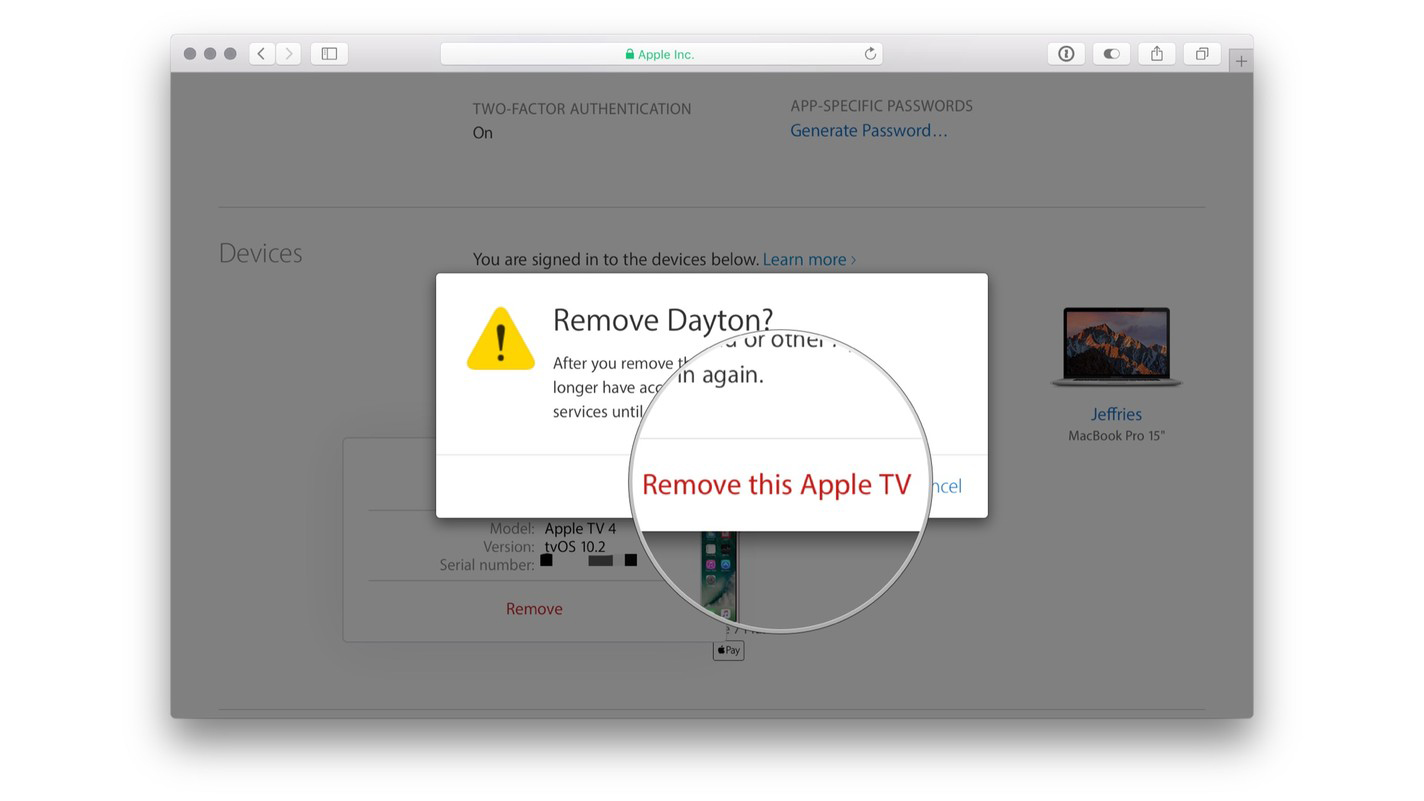Select the 'Two-Factor Authentication' label
The image size is (1424, 801).
click(x=582, y=108)
